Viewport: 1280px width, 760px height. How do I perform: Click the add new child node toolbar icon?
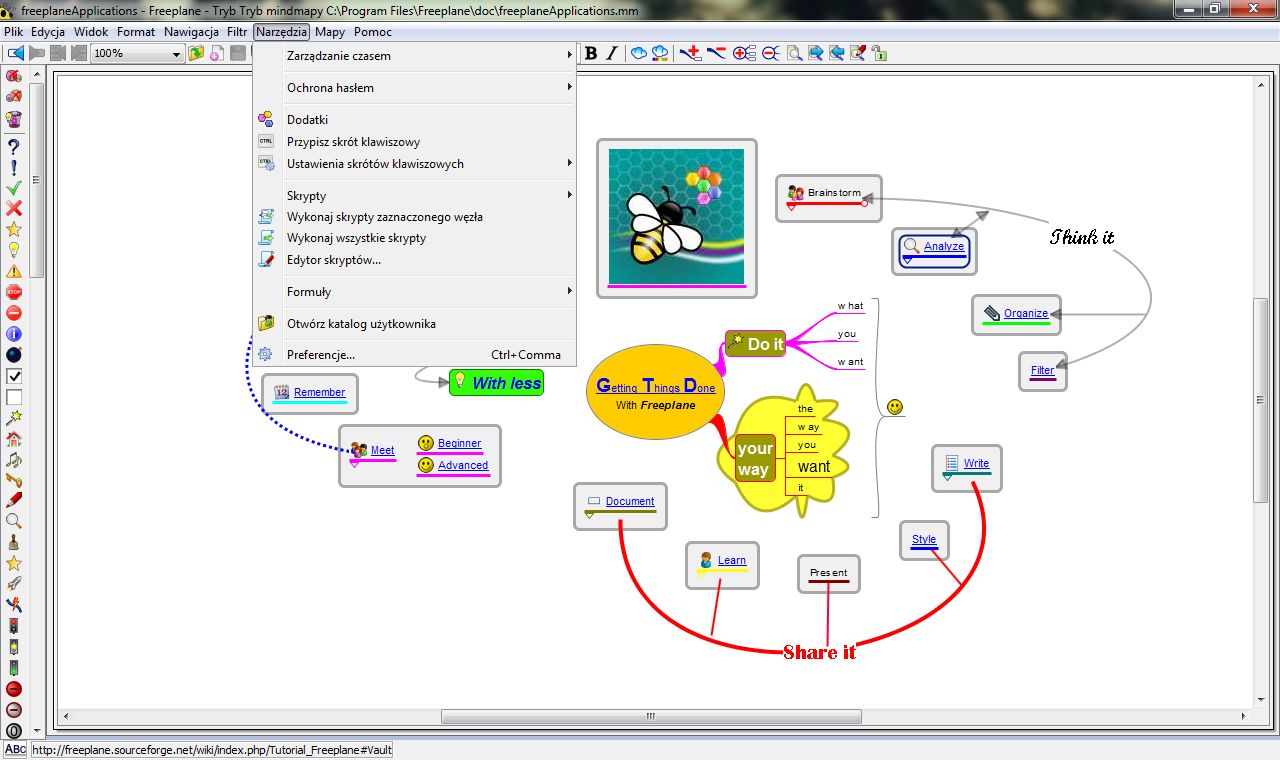point(690,53)
